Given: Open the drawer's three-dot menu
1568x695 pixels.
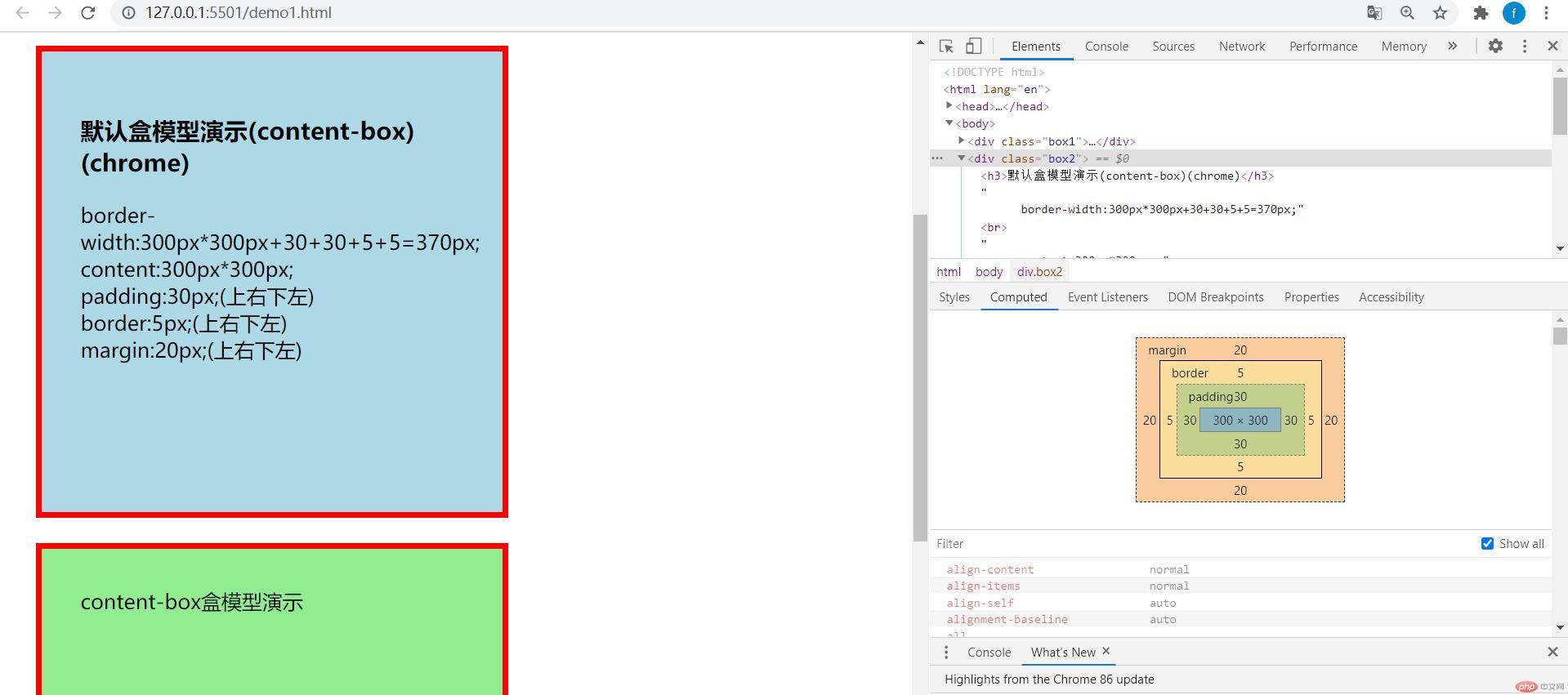Looking at the screenshot, I should coord(946,652).
